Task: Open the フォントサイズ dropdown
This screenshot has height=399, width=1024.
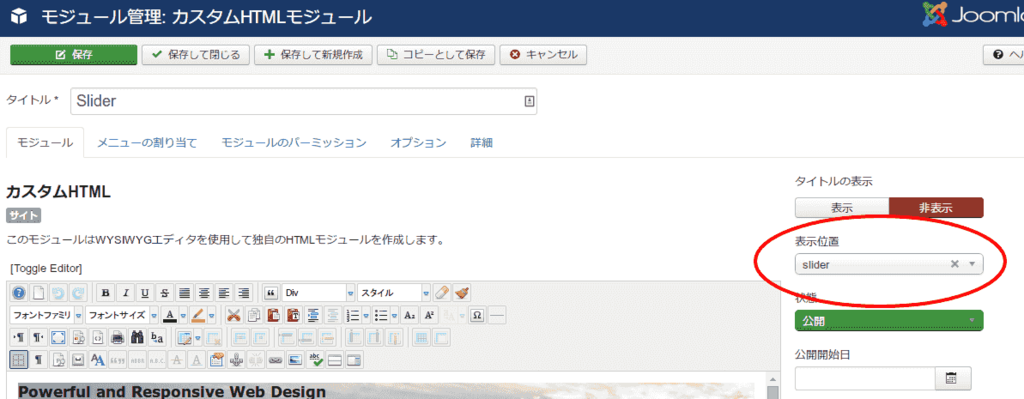Action: tap(121, 315)
